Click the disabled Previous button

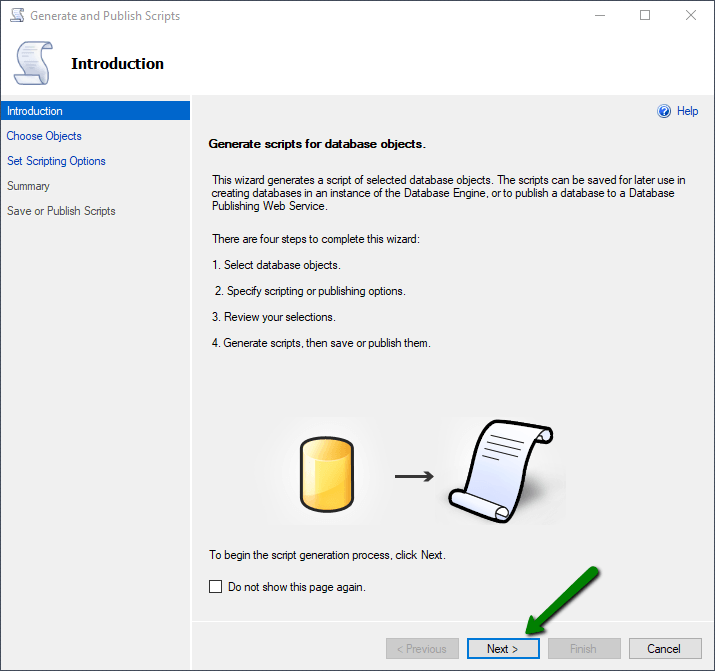pyautogui.click(x=422, y=649)
